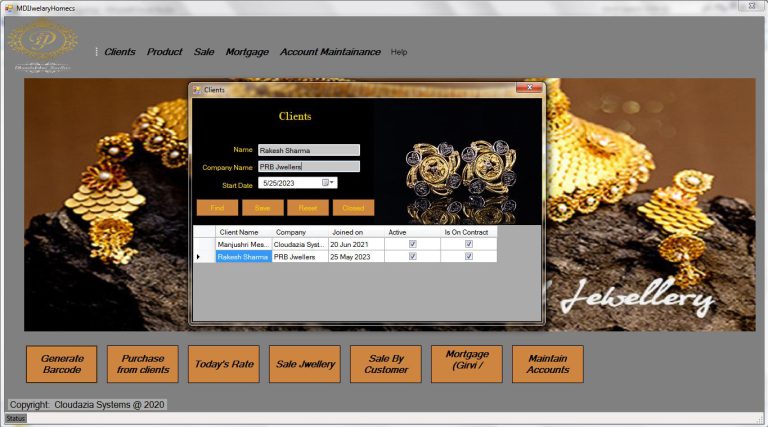
Task: Select the 20 Jun 2021 date cell
Action: [x=356, y=244]
